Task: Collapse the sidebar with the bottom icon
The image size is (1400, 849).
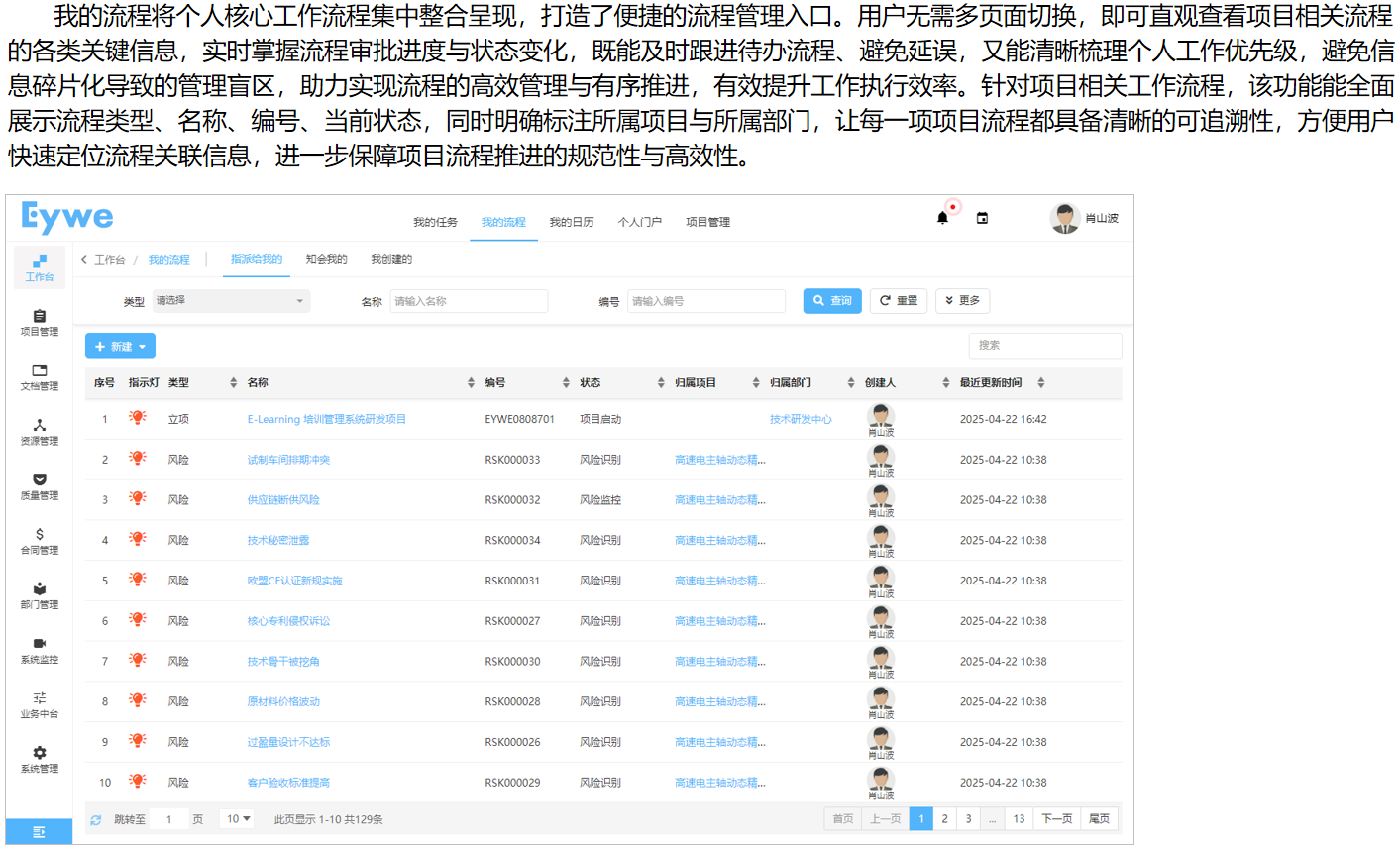Action: (40, 832)
